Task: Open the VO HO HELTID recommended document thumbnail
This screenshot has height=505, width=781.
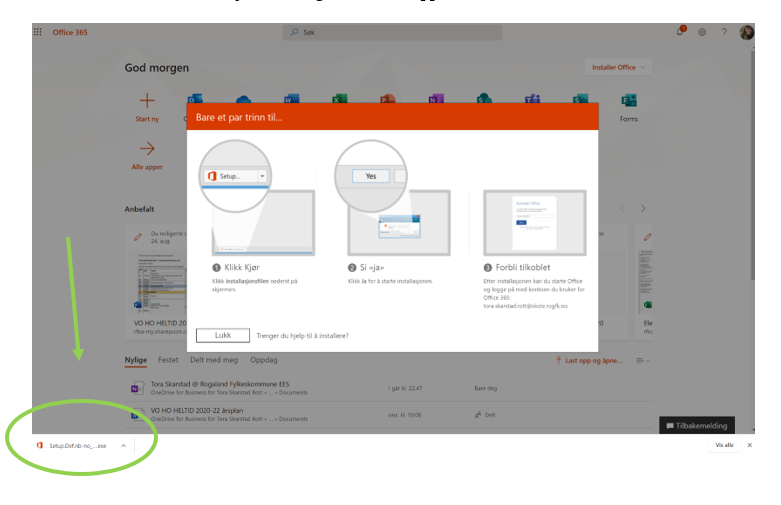Action: coord(160,282)
